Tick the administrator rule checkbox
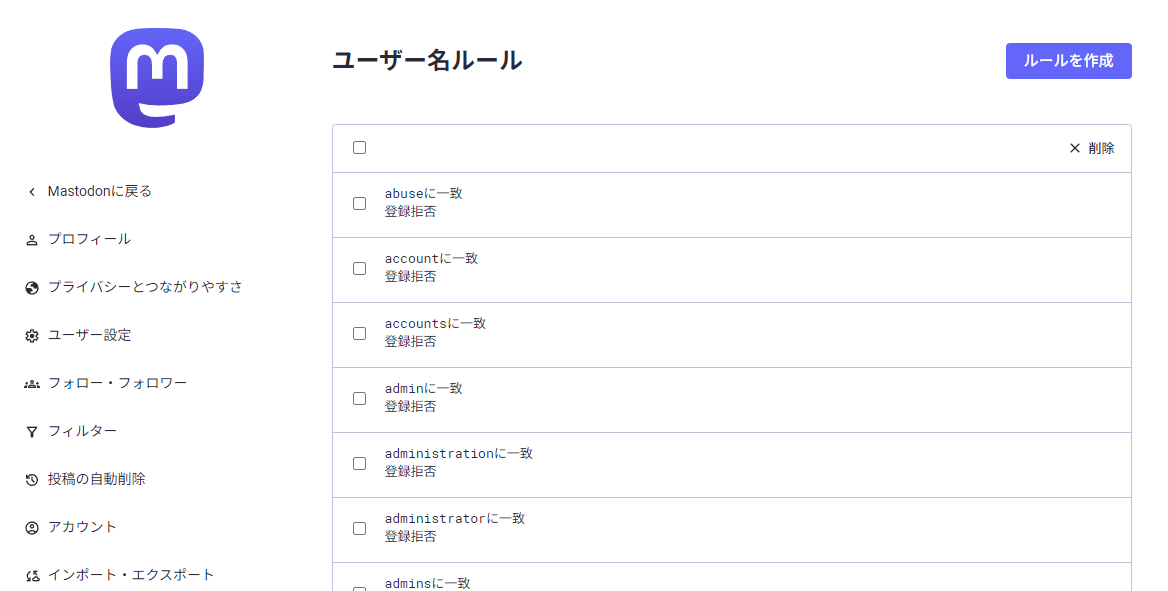Image resolution: width=1168 pixels, height=591 pixels. click(360, 528)
